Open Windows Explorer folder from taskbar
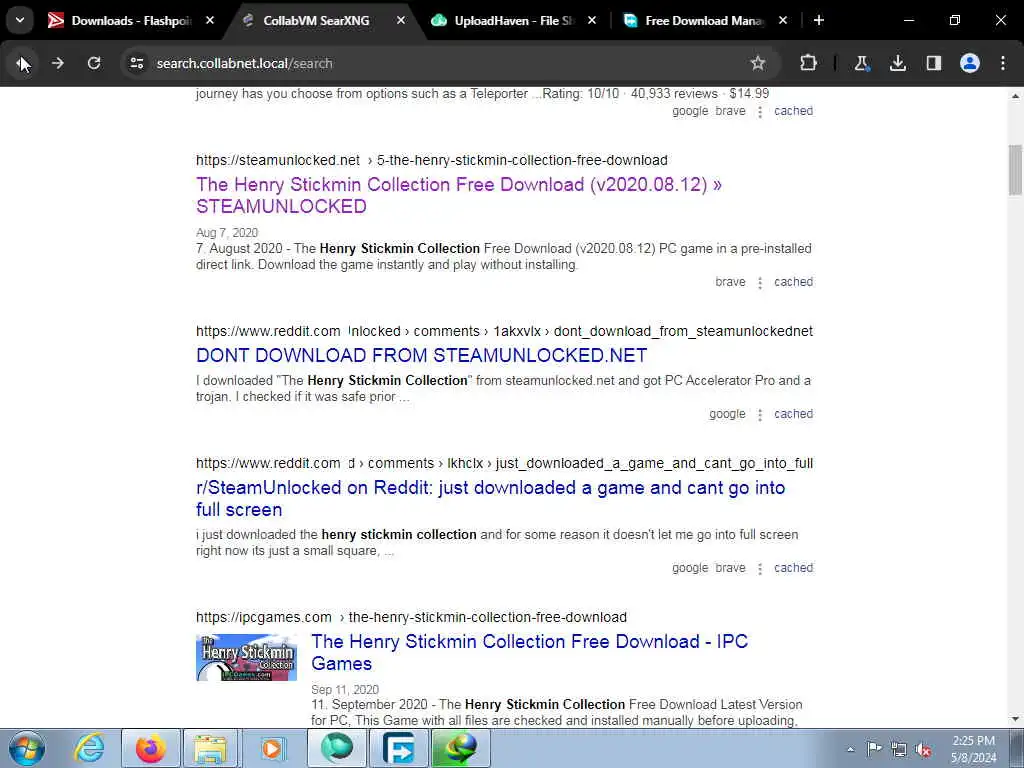The width and height of the screenshot is (1024, 768). tap(210, 748)
